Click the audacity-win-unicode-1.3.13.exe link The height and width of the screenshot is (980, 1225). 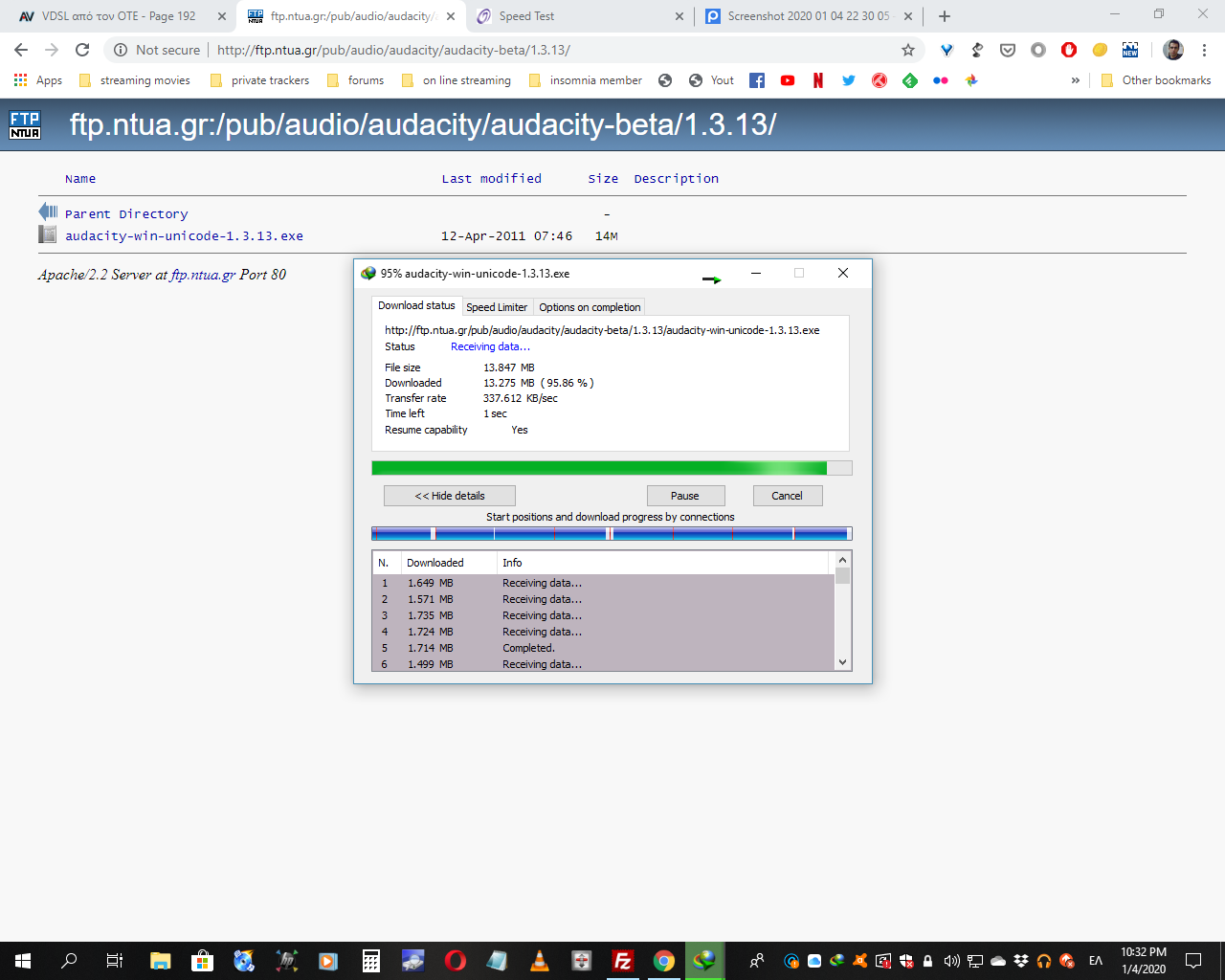point(184,235)
